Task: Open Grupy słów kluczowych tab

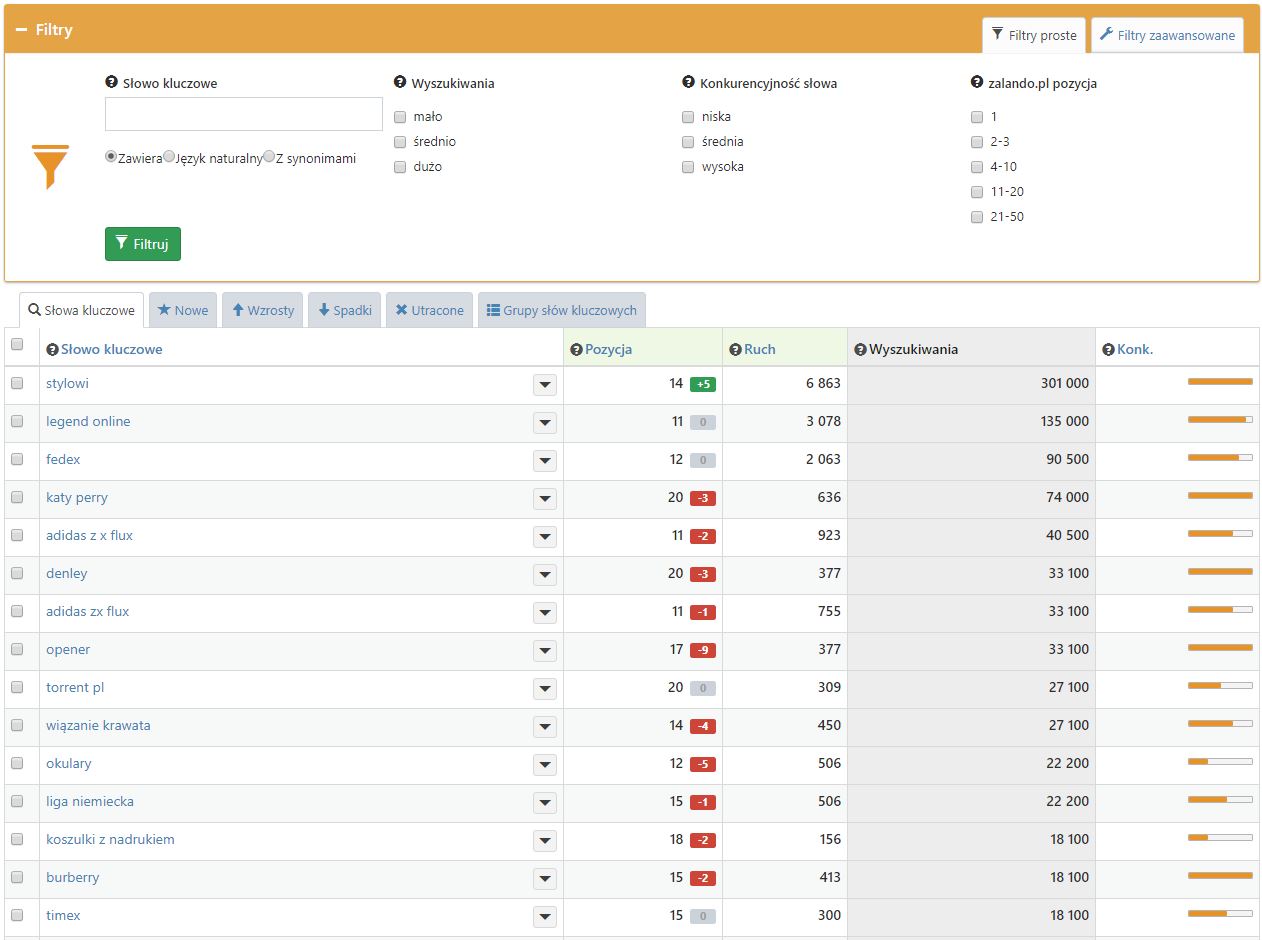Action: [x=562, y=310]
